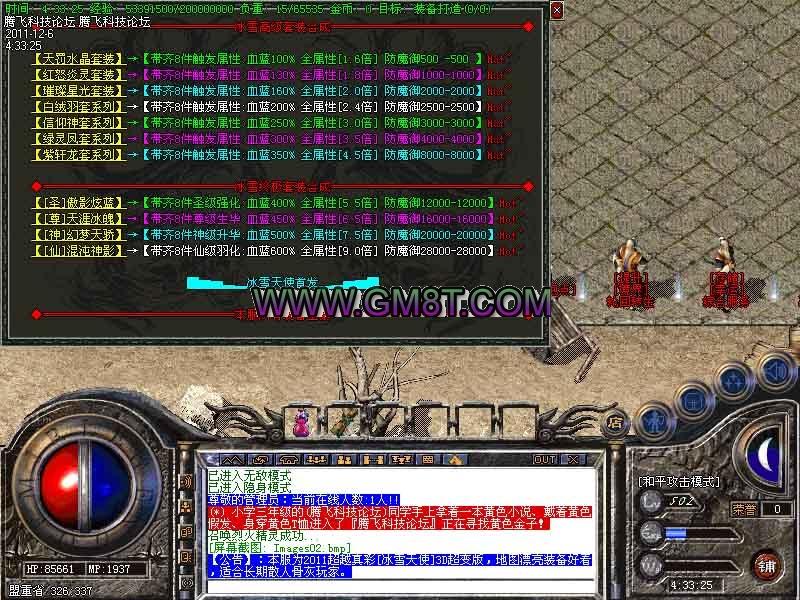Use the scroll item in second belt slot
Screen dimensions: 800x600
click(343, 423)
